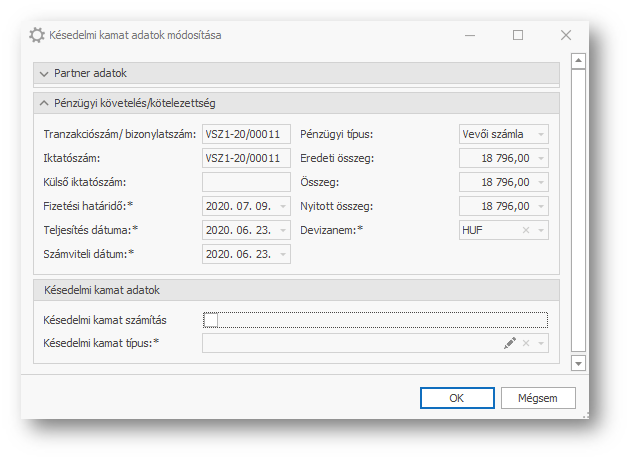
Task: Maximize the dialog window
Action: pyautogui.click(x=518, y=35)
